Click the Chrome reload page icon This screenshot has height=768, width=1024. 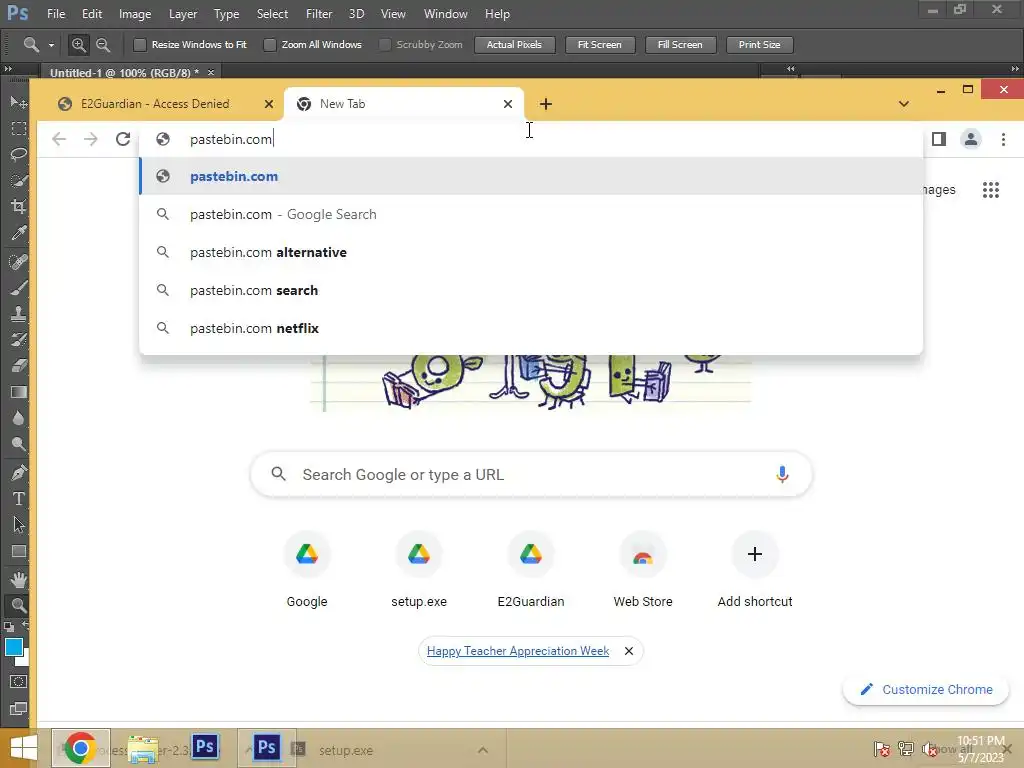[x=123, y=139]
